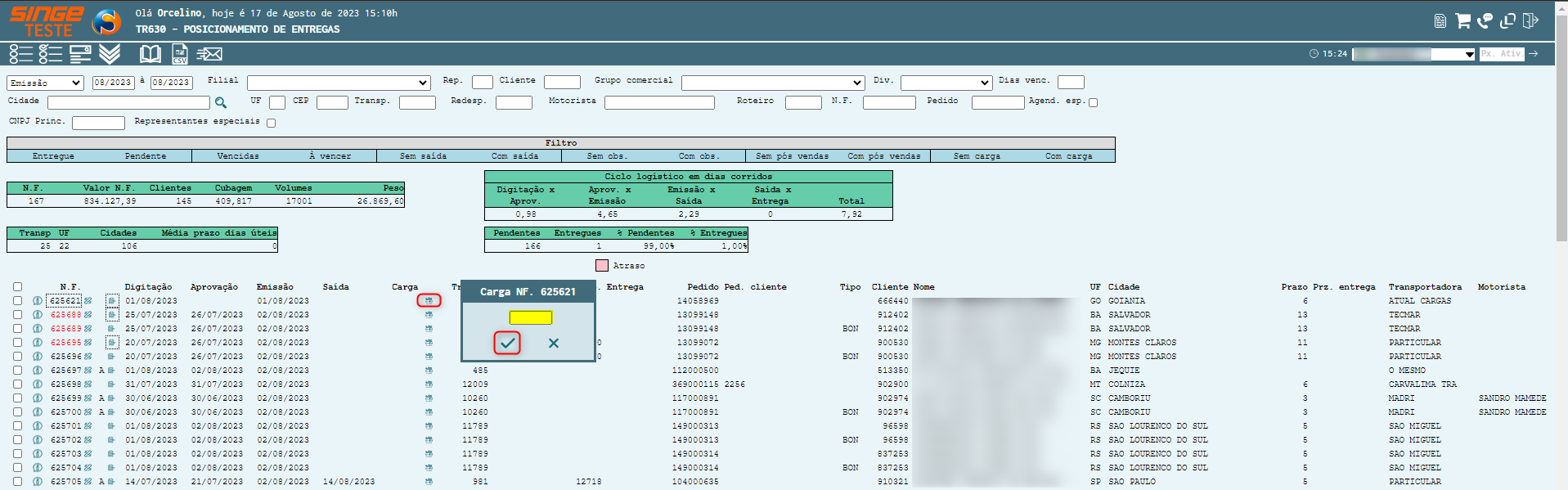This screenshot has height=490, width=1568.
Task: Click the info icon on row 625688
Action: (x=38, y=315)
